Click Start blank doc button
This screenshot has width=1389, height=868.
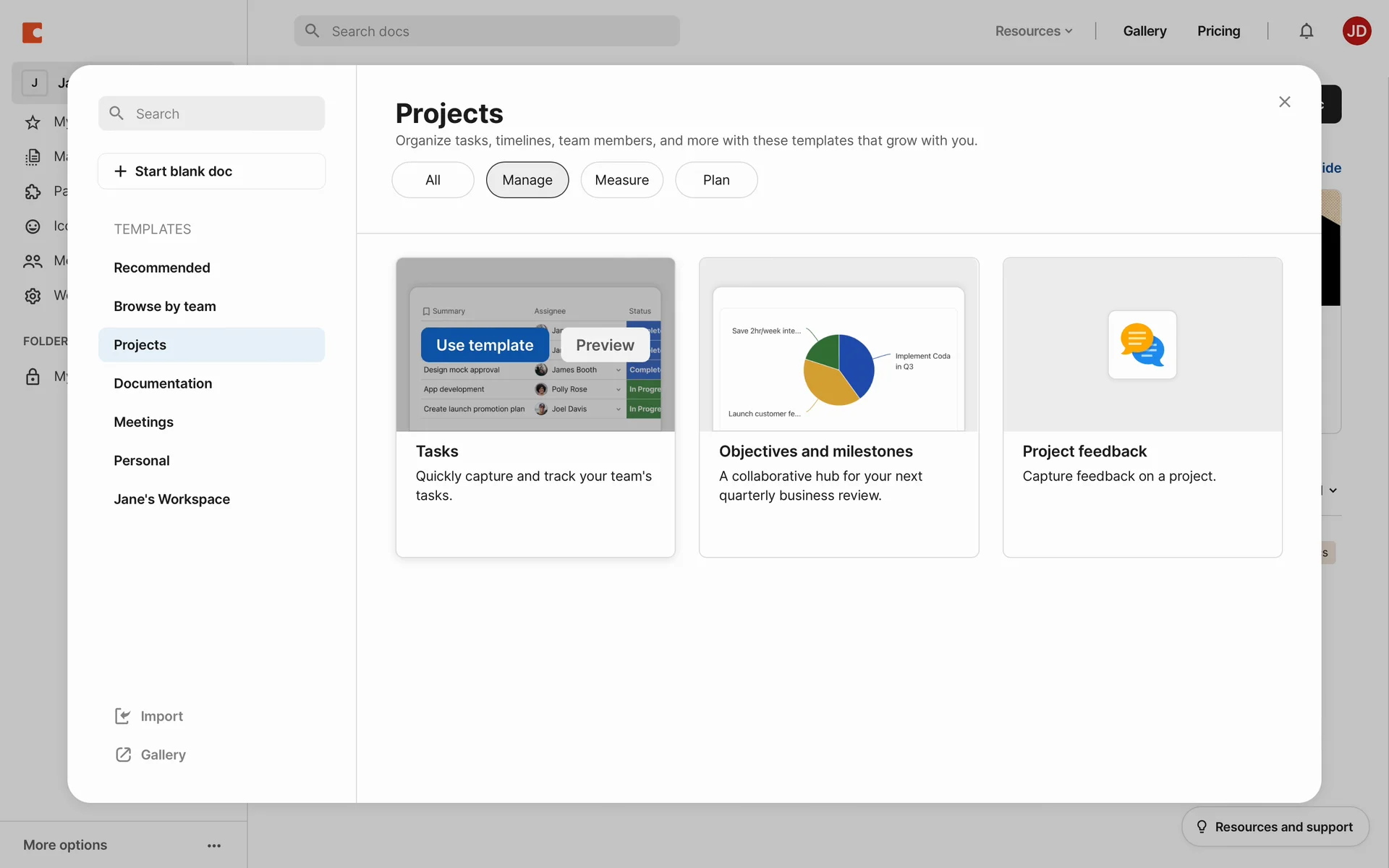pyautogui.click(x=211, y=171)
